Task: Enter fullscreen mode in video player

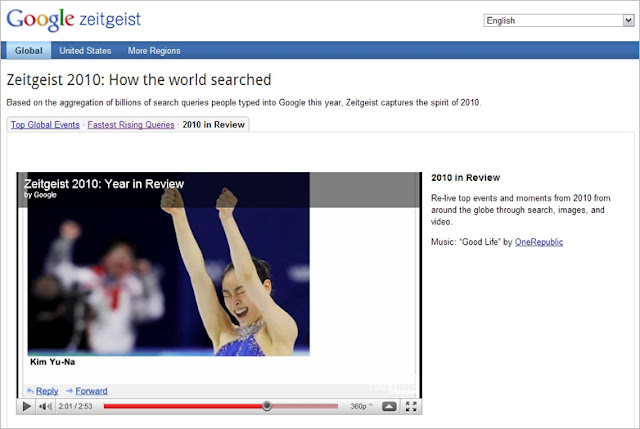Action: 411,407
